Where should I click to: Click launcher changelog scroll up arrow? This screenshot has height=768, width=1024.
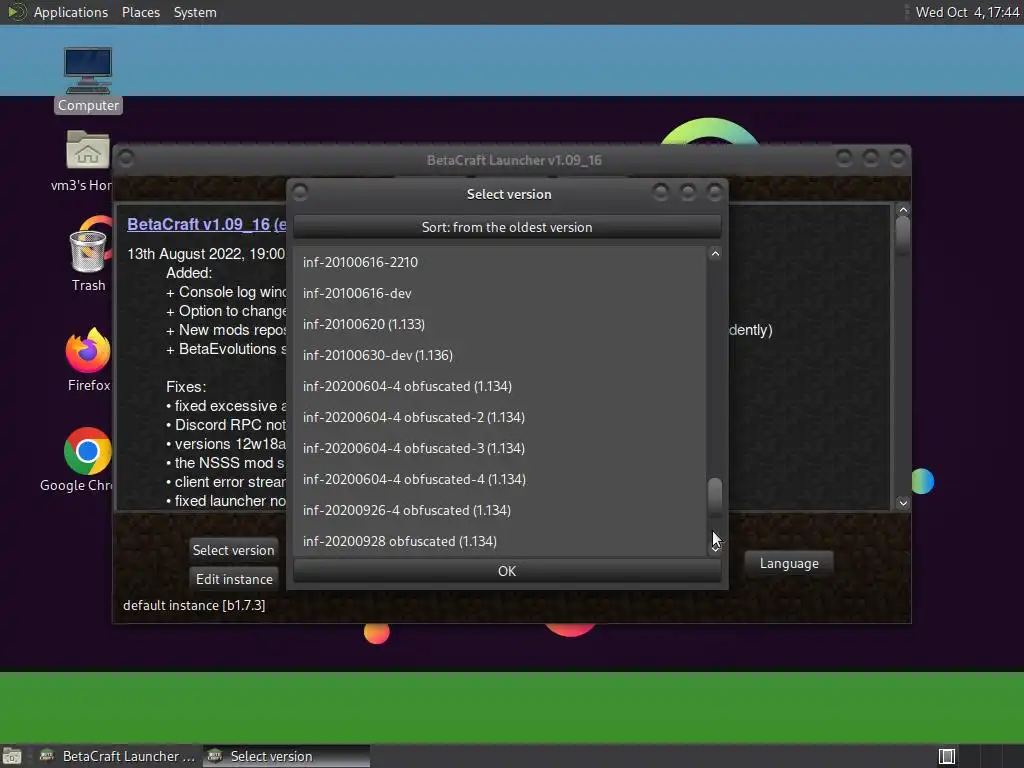point(903,210)
